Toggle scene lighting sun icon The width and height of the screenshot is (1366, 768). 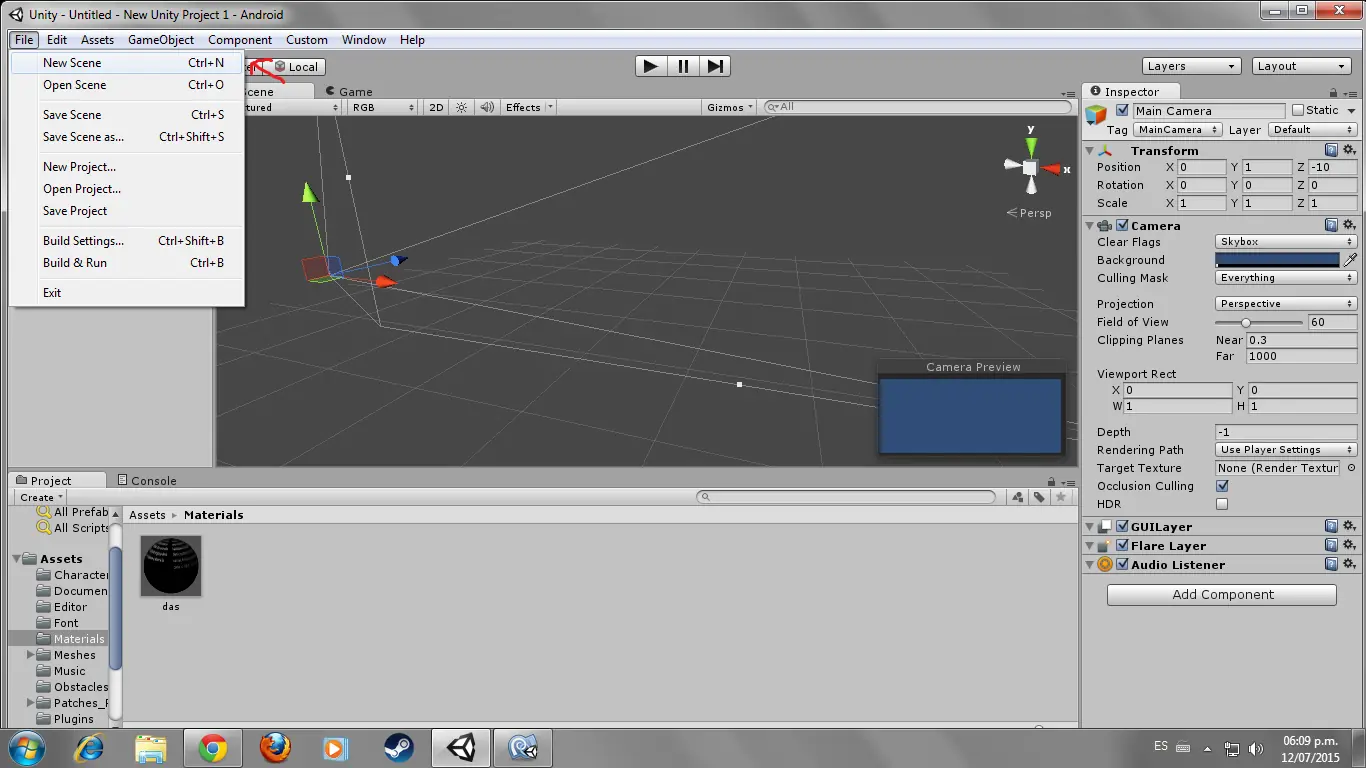click(461, 107)
